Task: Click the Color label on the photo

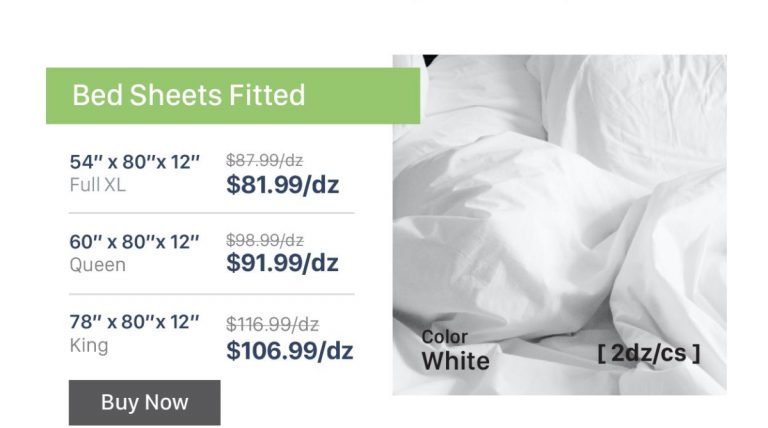Action: click(444, 337)
